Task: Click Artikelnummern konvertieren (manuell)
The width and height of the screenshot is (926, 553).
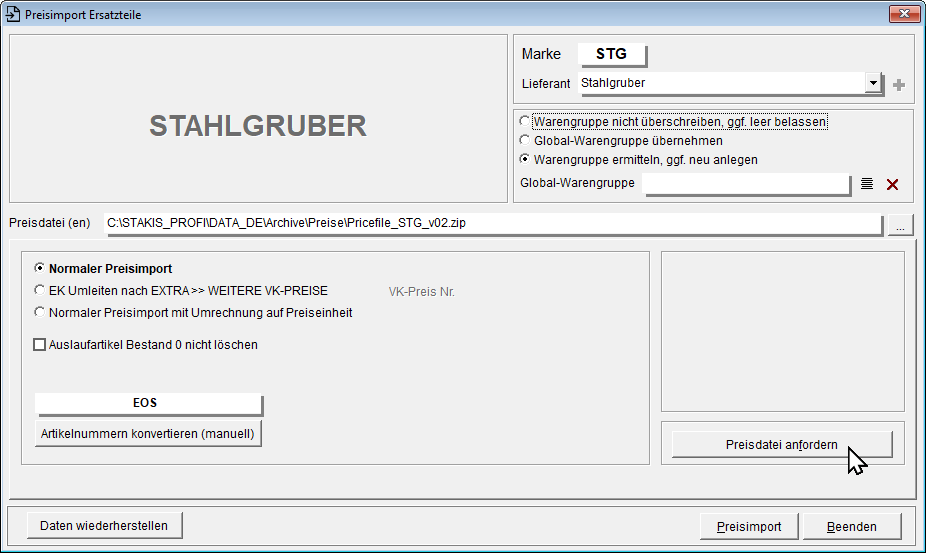Action: (x=148, y=434)
